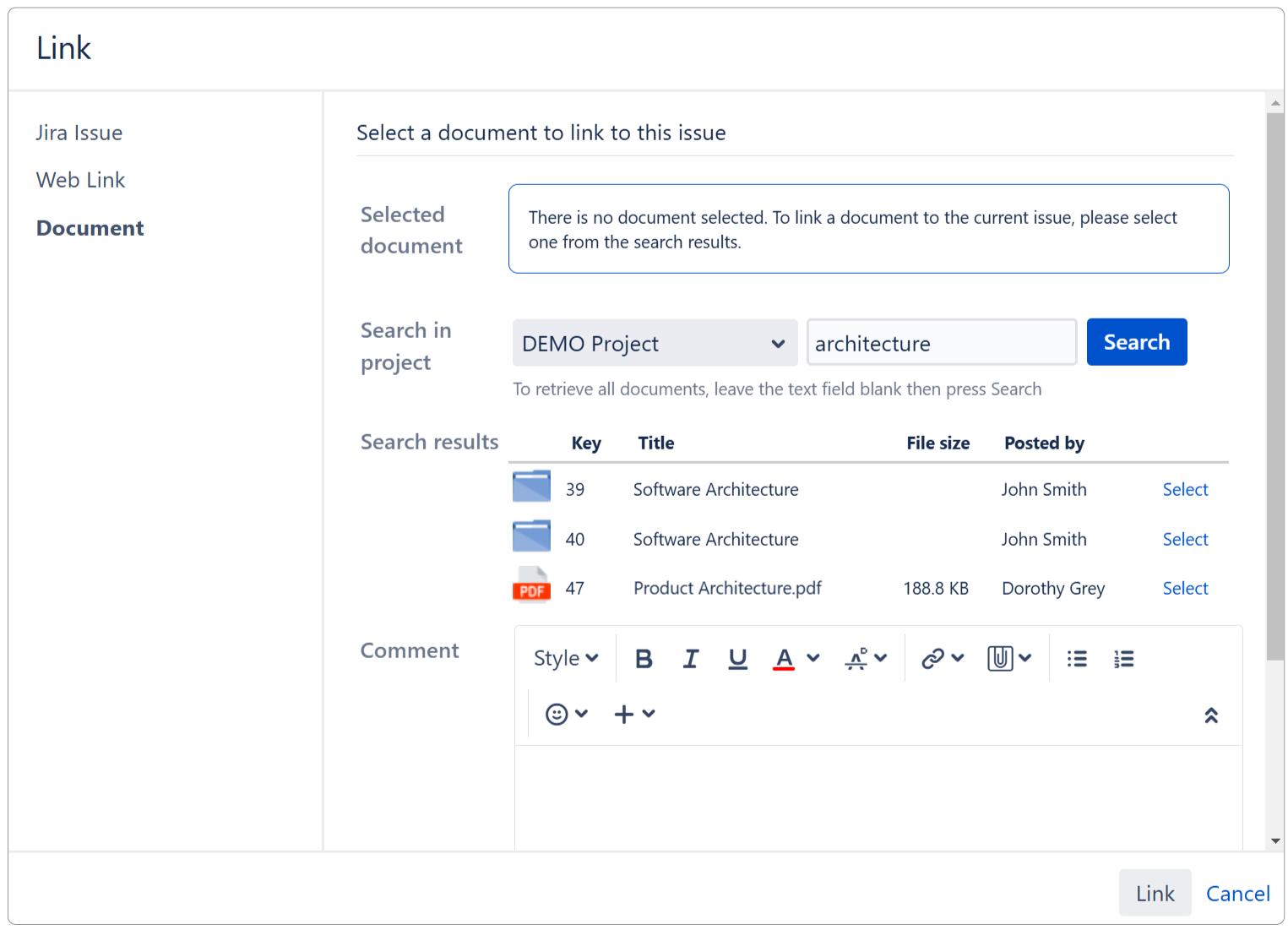Switch to the Web Link tab
Image resolution: width=1288 pixels, height=930 pixels.
[80, 180]
